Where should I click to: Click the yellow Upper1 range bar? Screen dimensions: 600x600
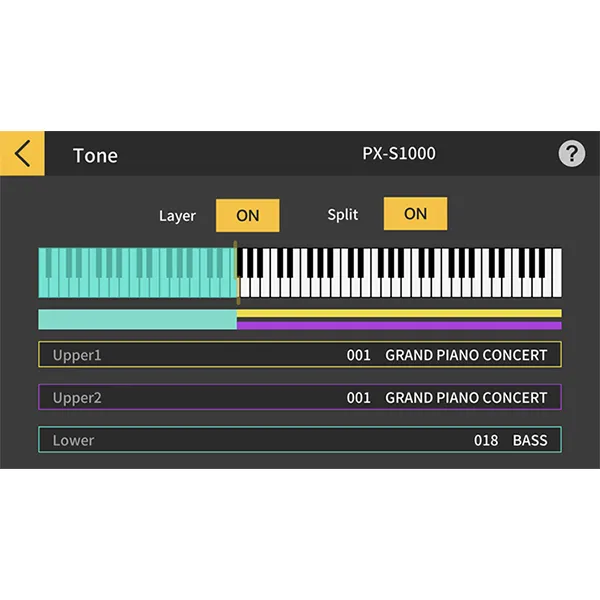coord(399,313)
